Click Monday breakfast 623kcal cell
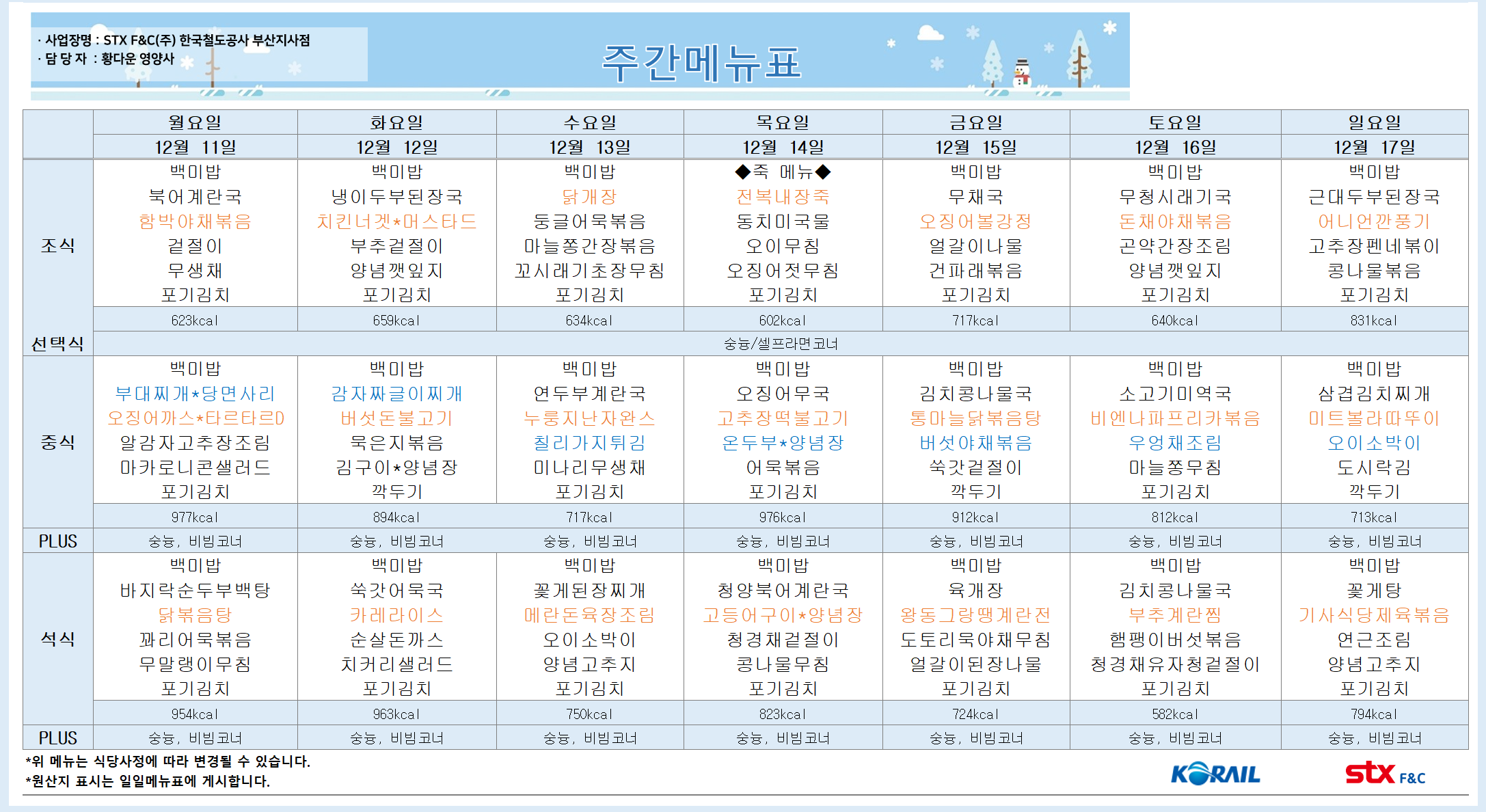 coord(195,320)
